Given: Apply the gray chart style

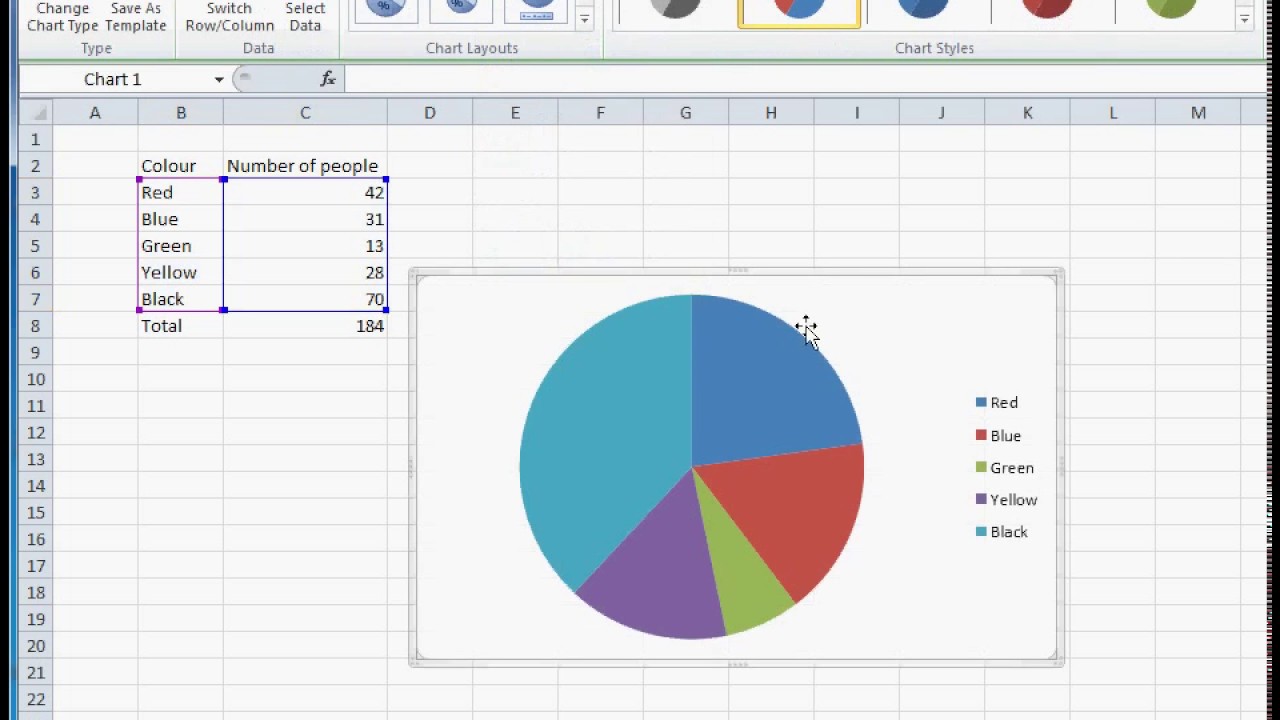Looking at the screenshot, I should [675, 12].
